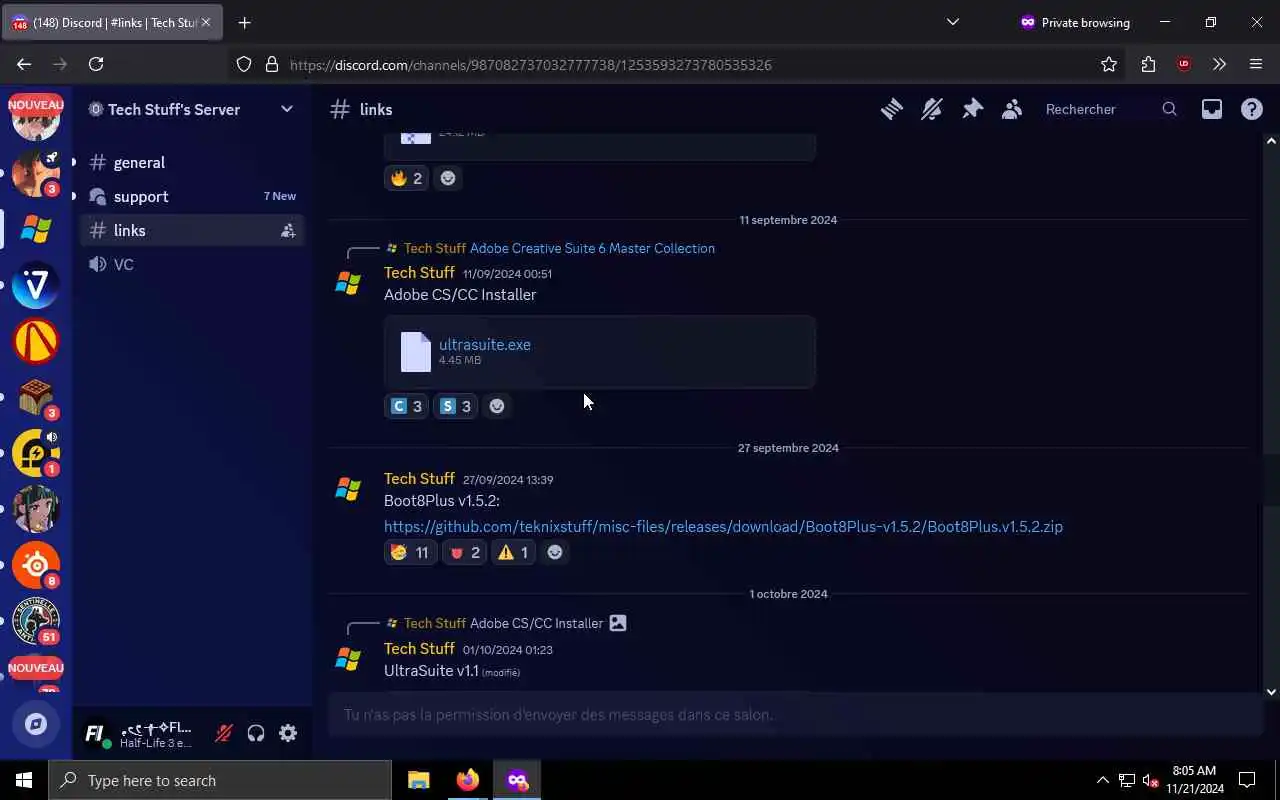Open Windows Start menu
1280x800 pixels.
(24, 780)
